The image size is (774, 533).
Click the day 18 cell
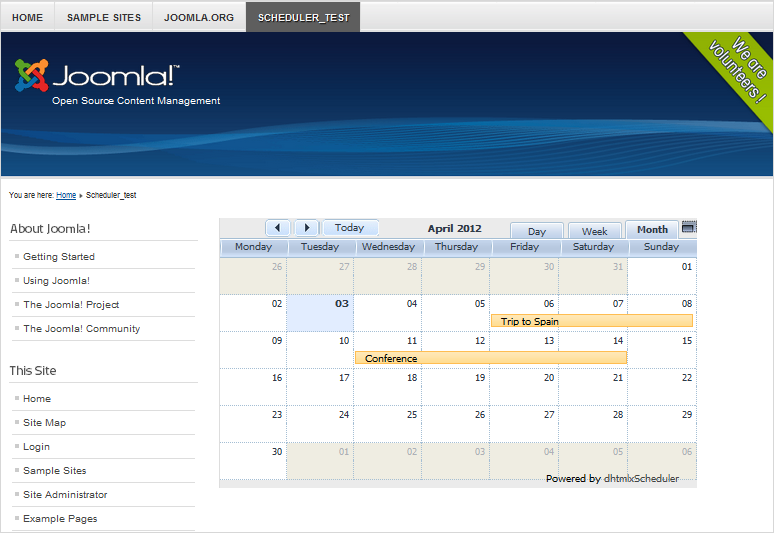[387, 387]
